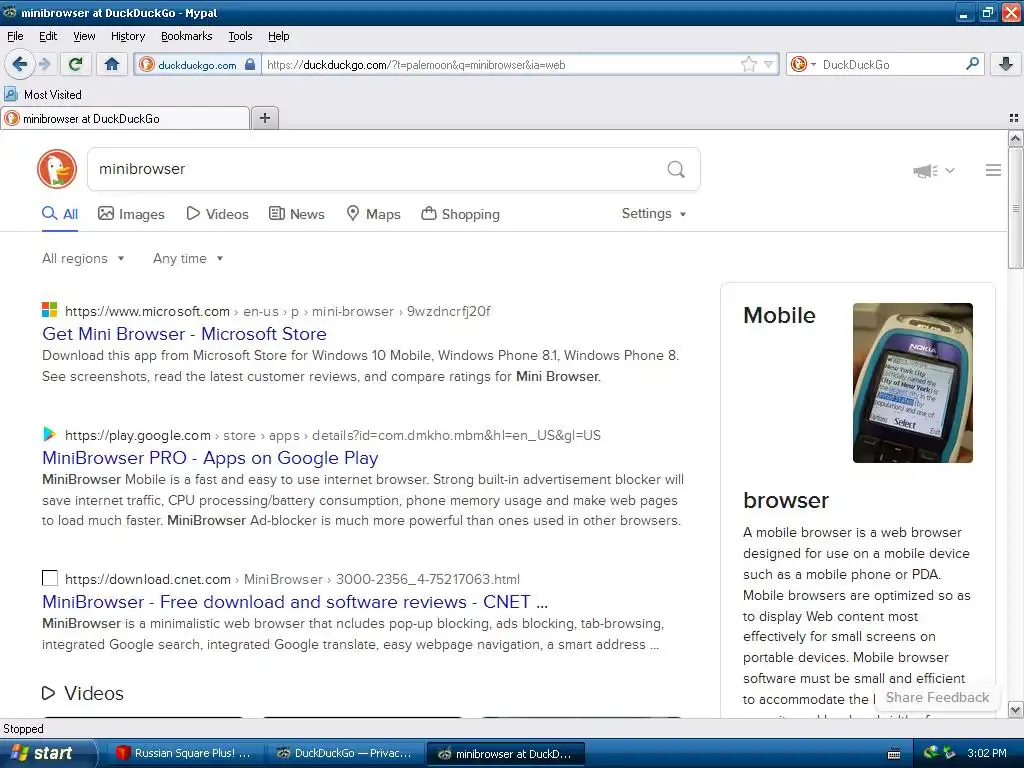1024x768 pixels.
Task: Open Get Mini Browser - Microsoft Store link
Action: 184,334
